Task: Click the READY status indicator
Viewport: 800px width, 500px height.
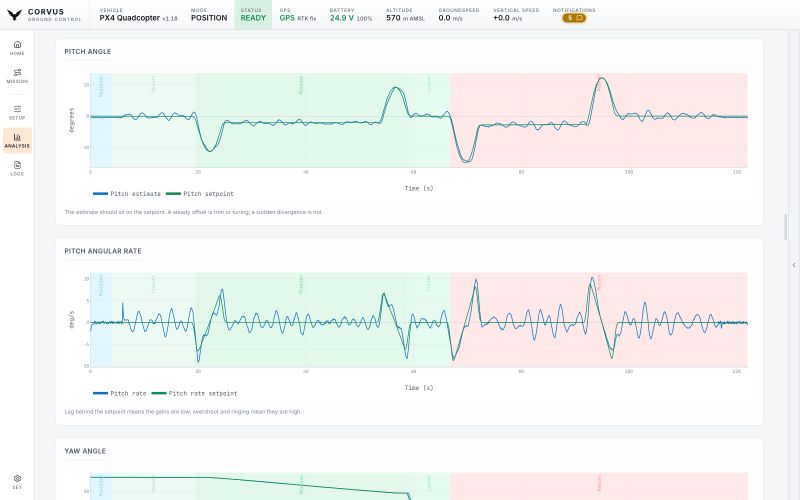Action: coord(253,15)
